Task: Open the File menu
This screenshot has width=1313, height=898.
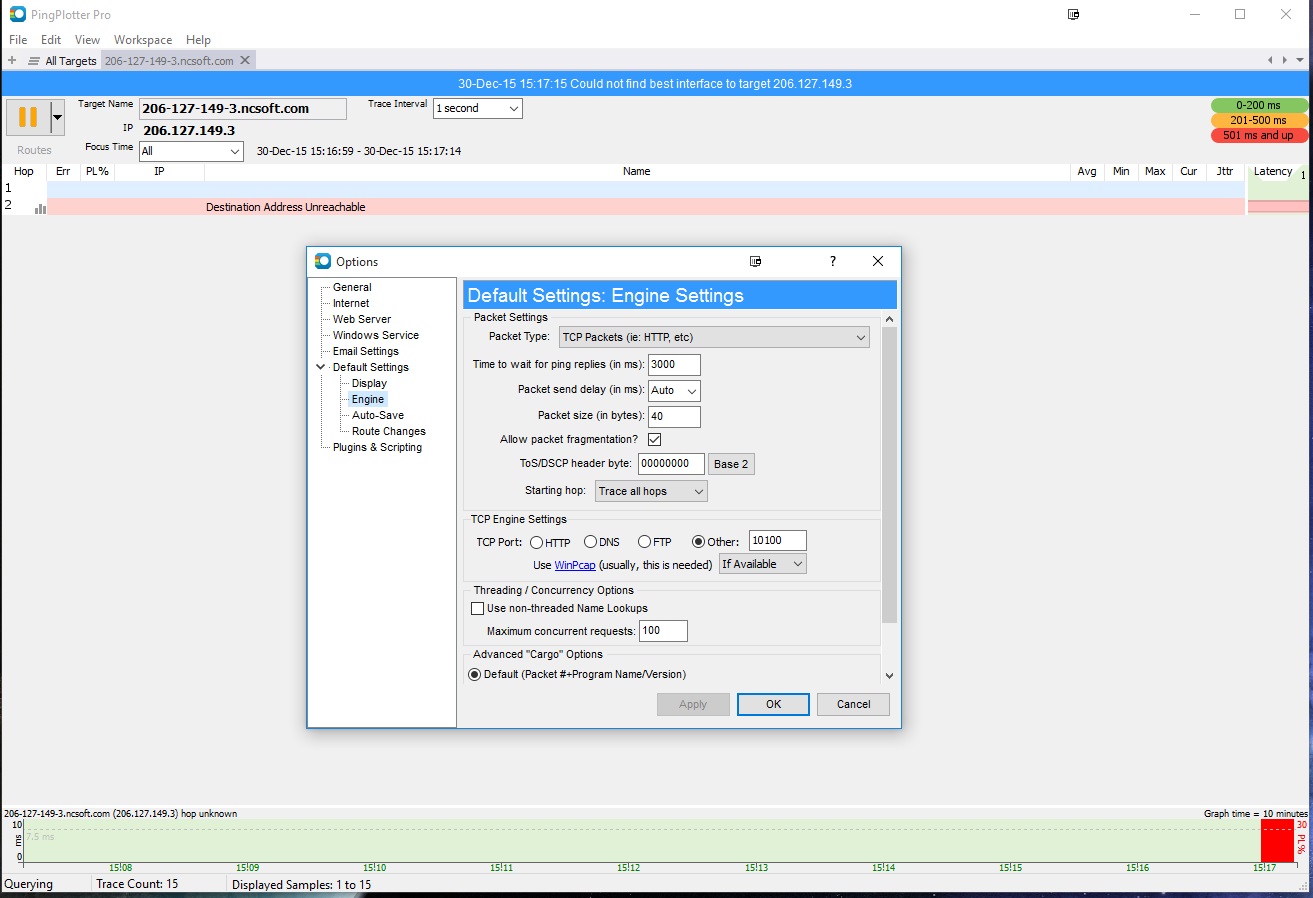Action: [x=18, y=40]
